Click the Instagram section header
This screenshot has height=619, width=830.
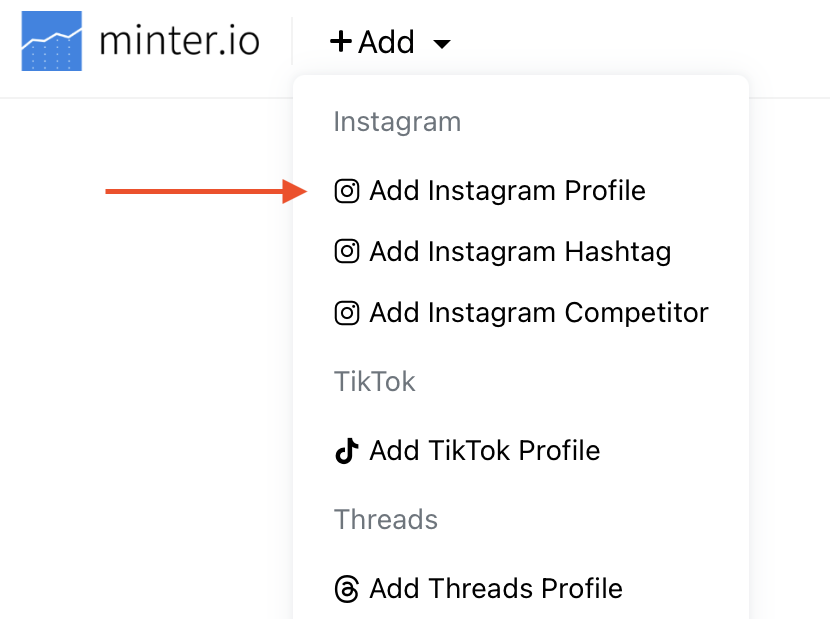[x=397, y=122]
